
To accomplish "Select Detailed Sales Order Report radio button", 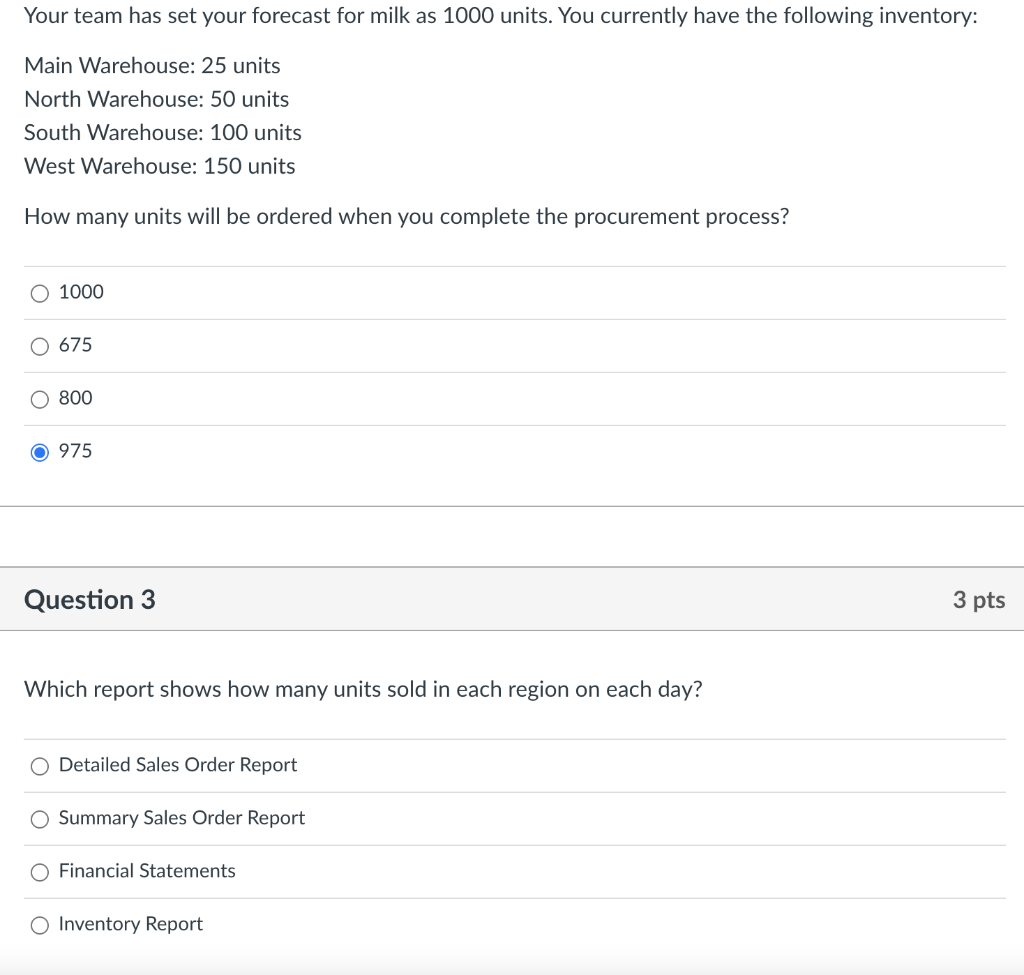I will pyautogui.click(x=40, y=766).
